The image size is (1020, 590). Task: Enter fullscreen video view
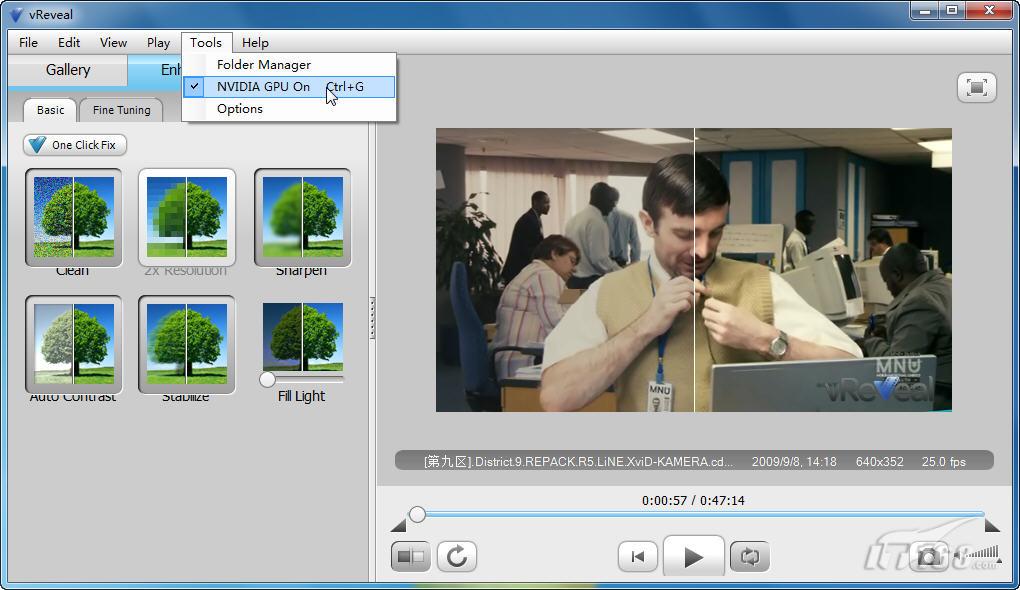tap(976, 87)
